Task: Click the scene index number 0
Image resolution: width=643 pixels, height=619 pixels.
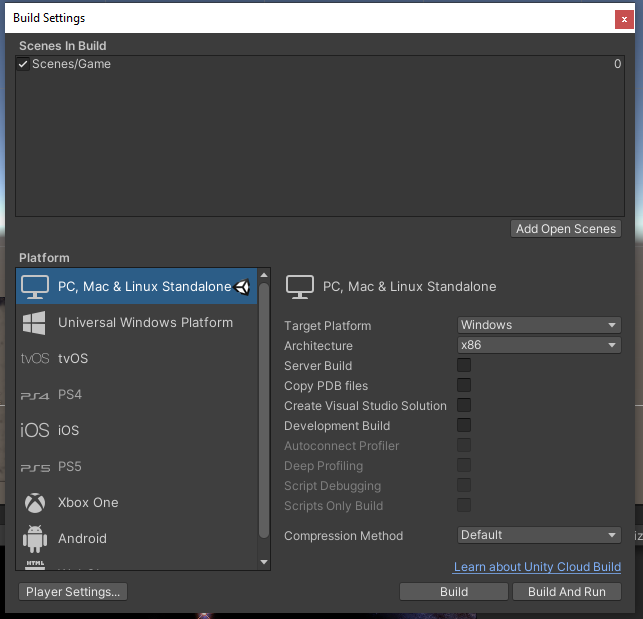Action: [x=618, y=64]
